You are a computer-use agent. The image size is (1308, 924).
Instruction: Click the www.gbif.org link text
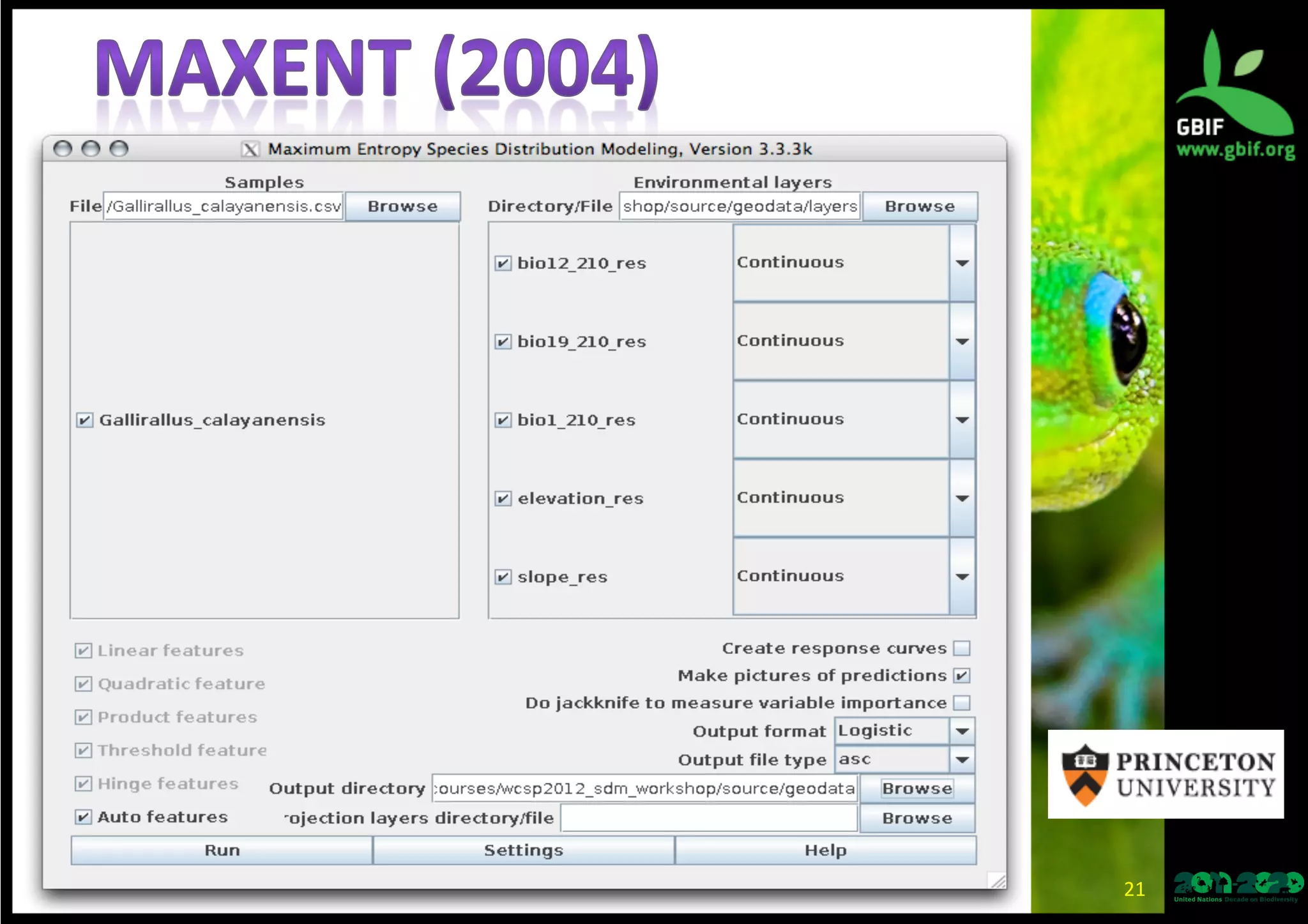[x=1236, y=151]
